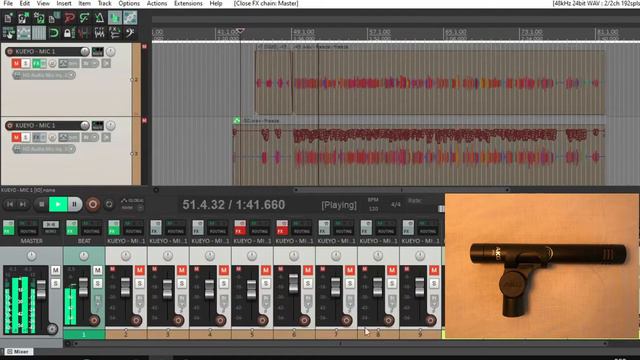The height and width of the screenshot is (360, 640).
Task: Open green FX button on track 2 panel
Action: tap(36, 64)
